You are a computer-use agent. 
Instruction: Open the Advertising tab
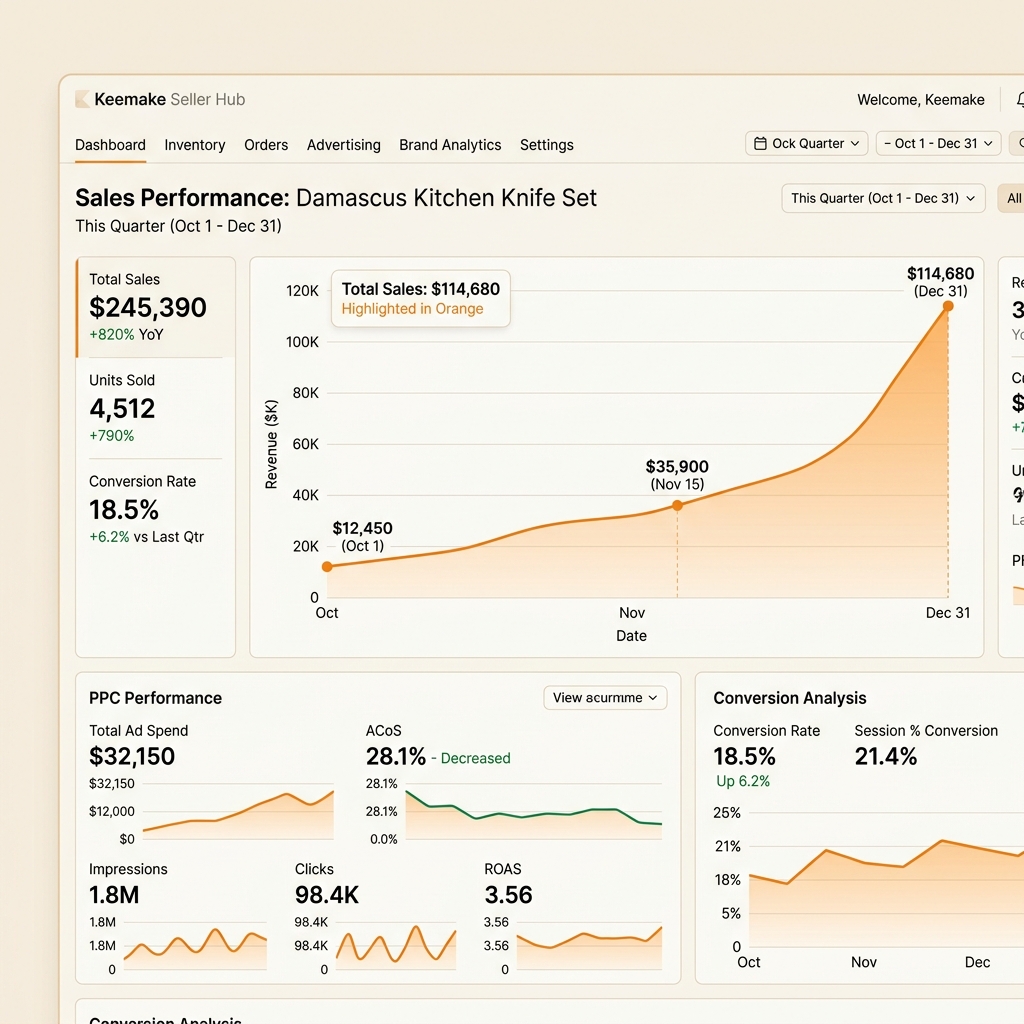click(343, 145)
